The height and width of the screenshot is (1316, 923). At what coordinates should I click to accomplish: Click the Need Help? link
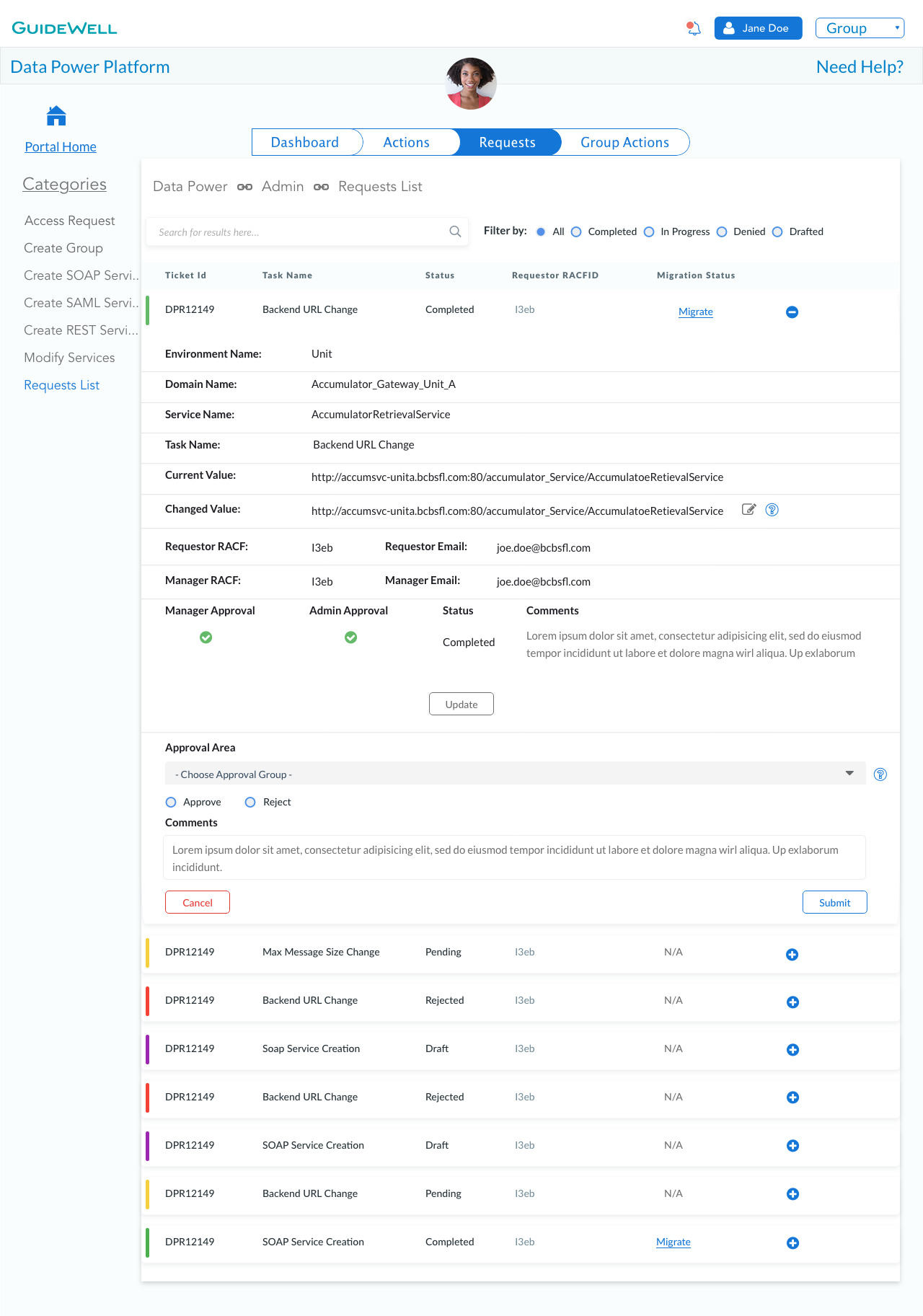(x=860, y=67)
